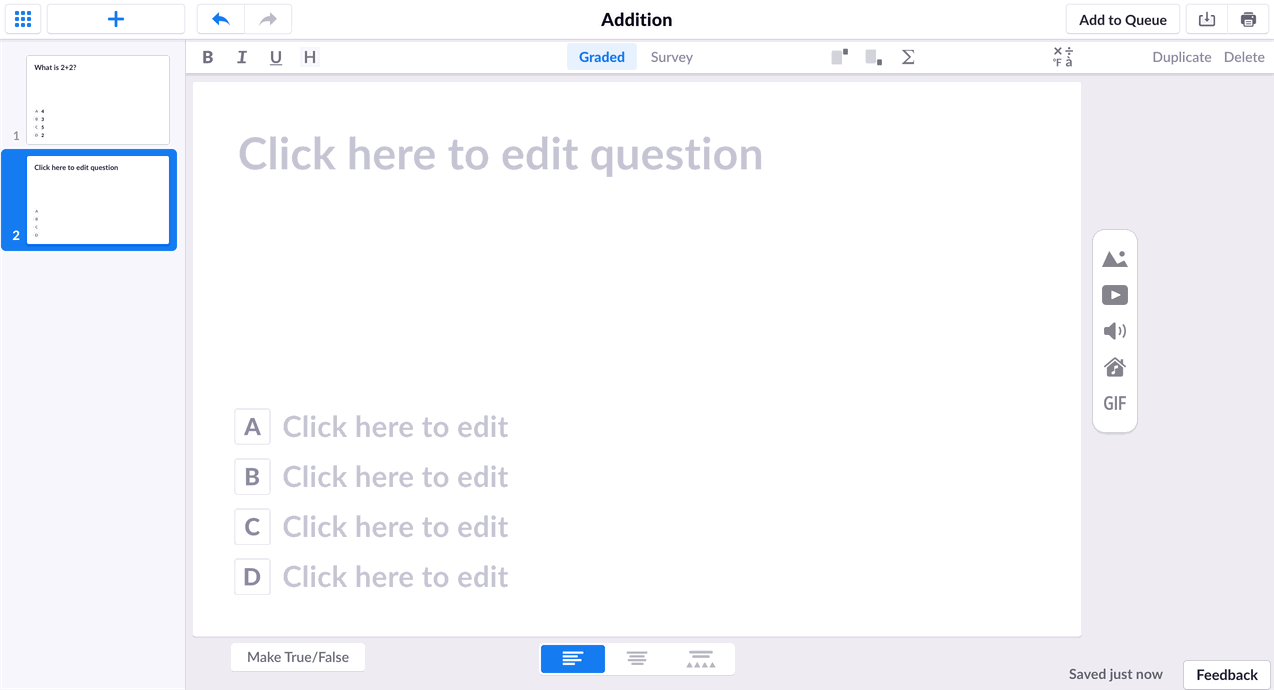Image resolution: width=1274 pixels, height=690 pixels.
Task: Insert special symbols using the symbols icon
Action: click(x=1063, y=57)
